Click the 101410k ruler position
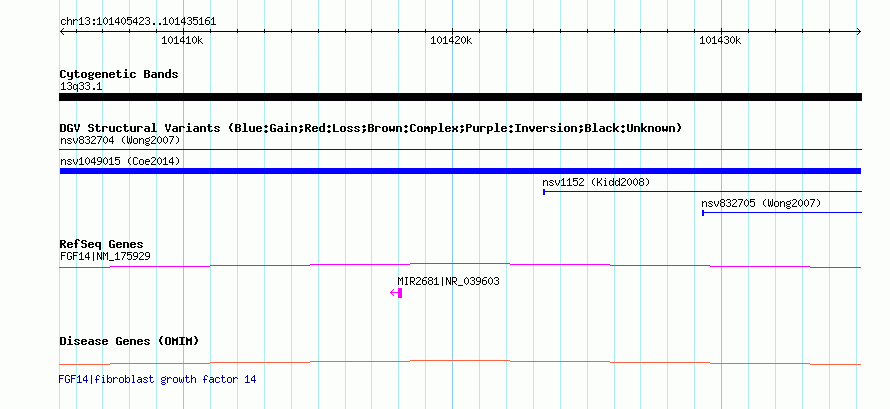The width and height of the screenshot is (890, 409). [x=182, y=41]
